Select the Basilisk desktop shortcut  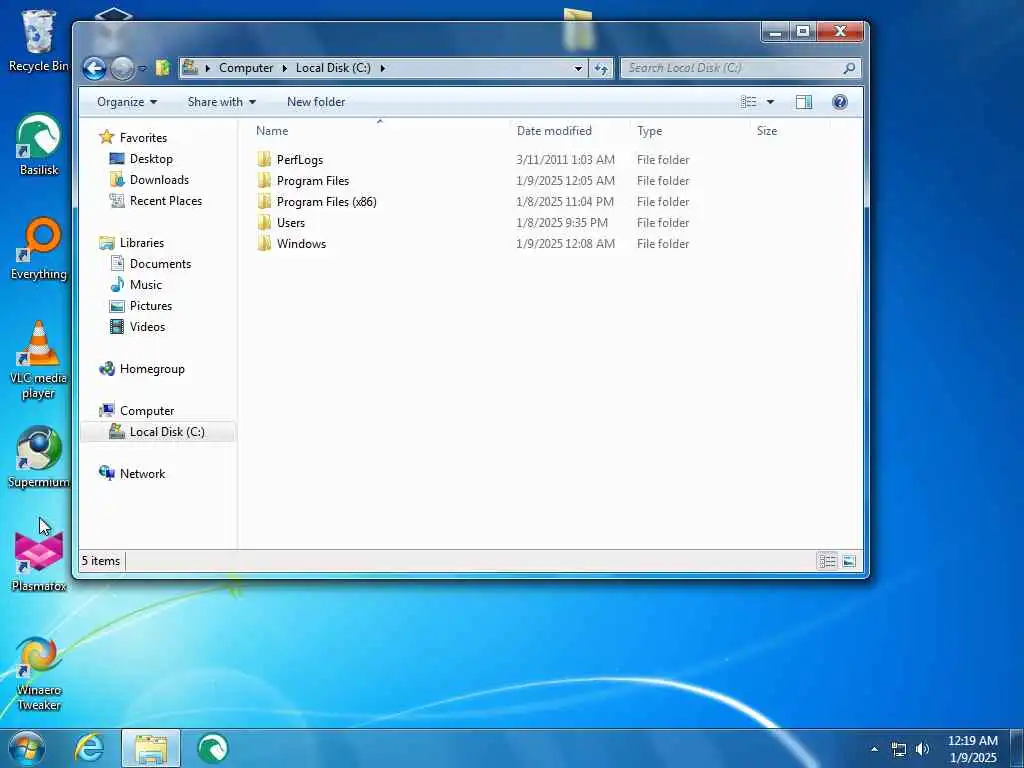coord(39,145)
